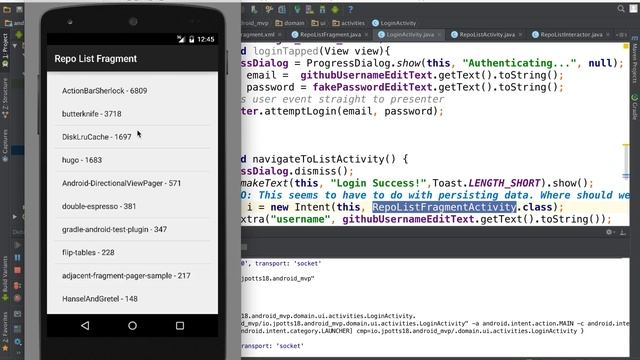Select the gradle-android-test-plugin - 347 item

pos(132,229)
